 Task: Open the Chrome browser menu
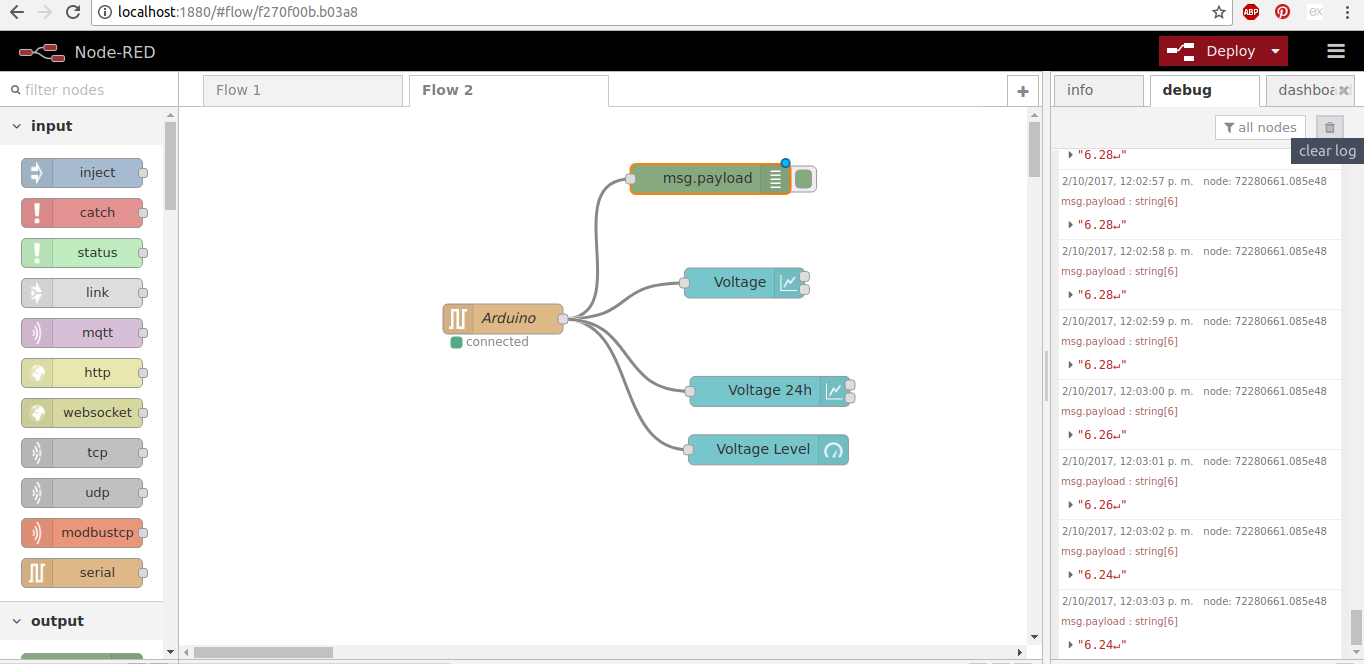[x=1349, y=12]
